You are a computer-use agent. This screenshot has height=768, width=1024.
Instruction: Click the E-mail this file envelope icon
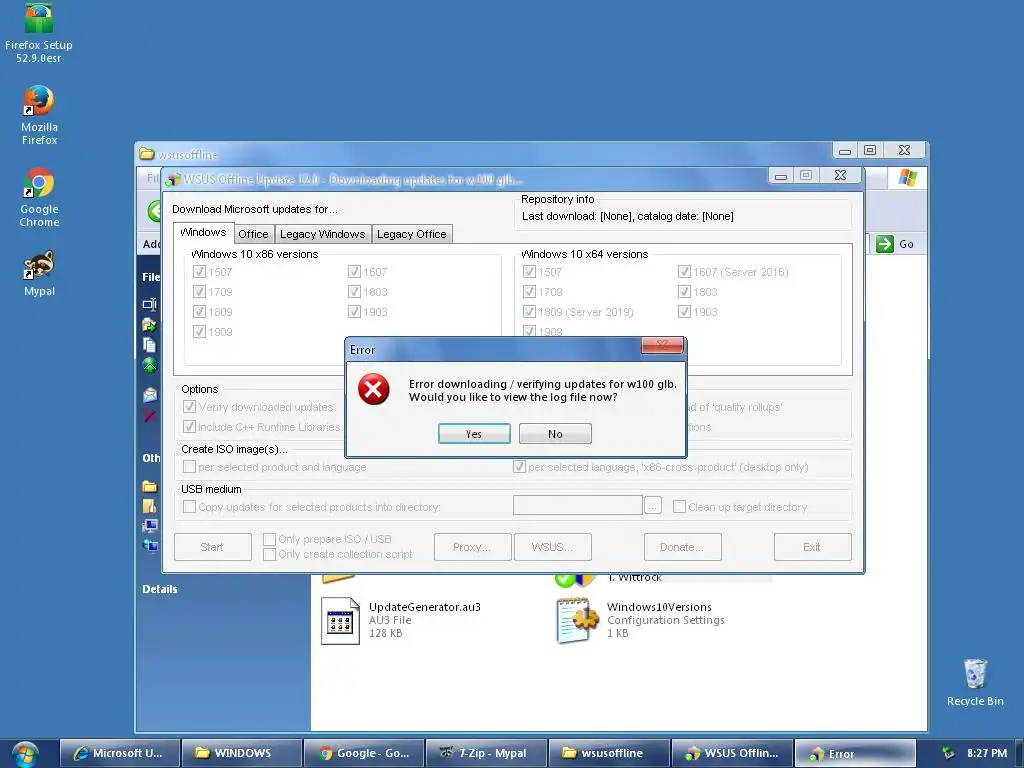[x=150, y=395]
